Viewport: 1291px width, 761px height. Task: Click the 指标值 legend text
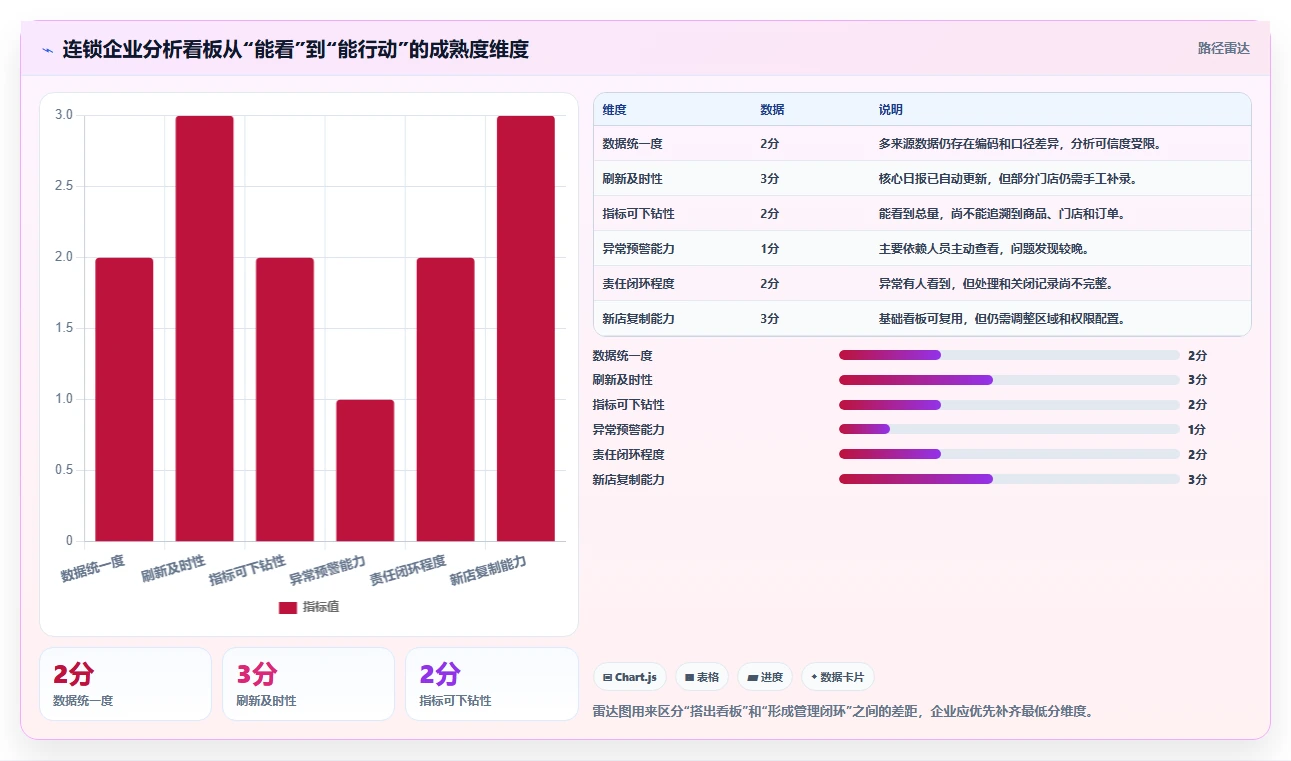pos(321,607)
